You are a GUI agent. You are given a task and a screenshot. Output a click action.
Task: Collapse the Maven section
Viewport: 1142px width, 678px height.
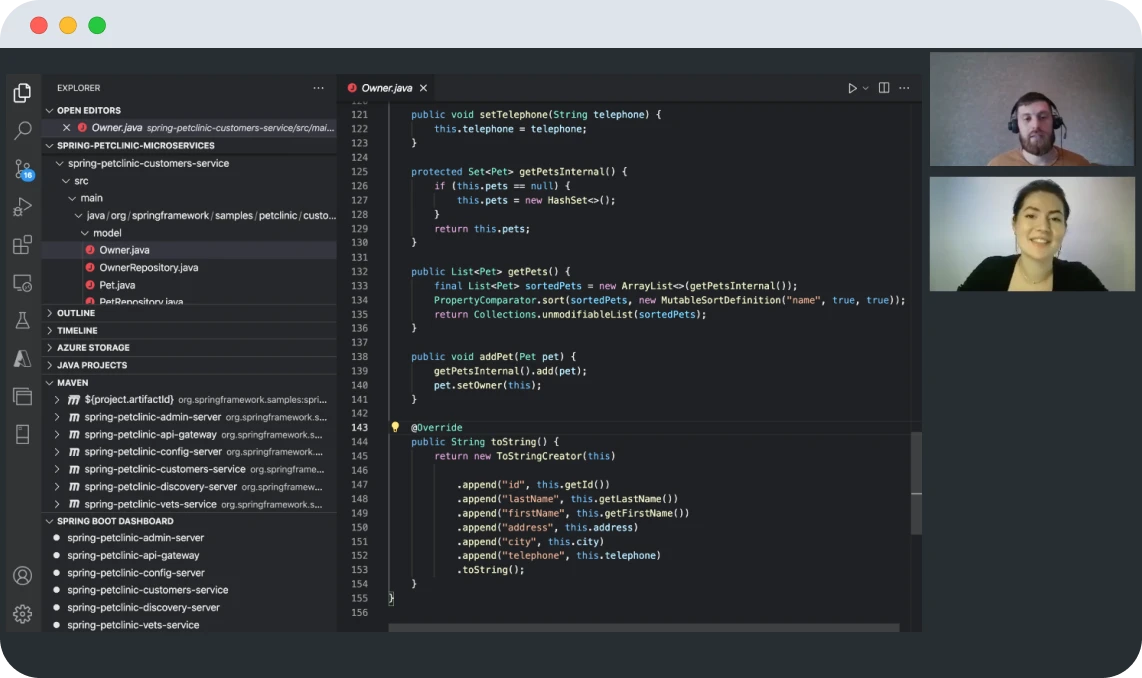pyautogui.click(x=72, y=382)
